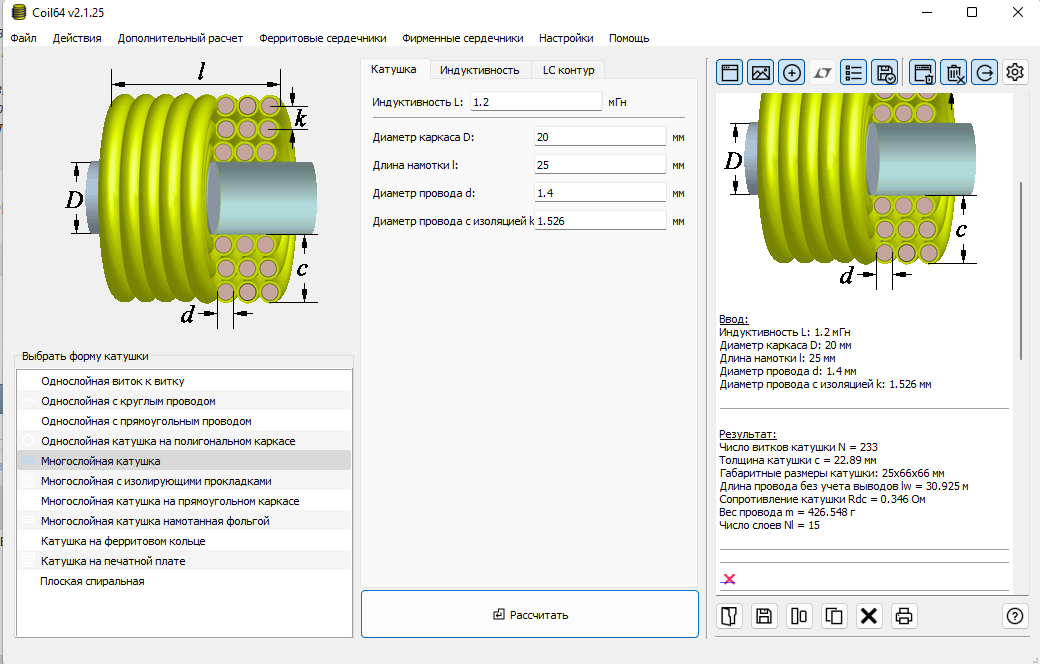This screenshot has width=1040, height=664.
Task: Click the text Толщина катушки c = 22.89 мм
Action: click(x=798, y=460)
